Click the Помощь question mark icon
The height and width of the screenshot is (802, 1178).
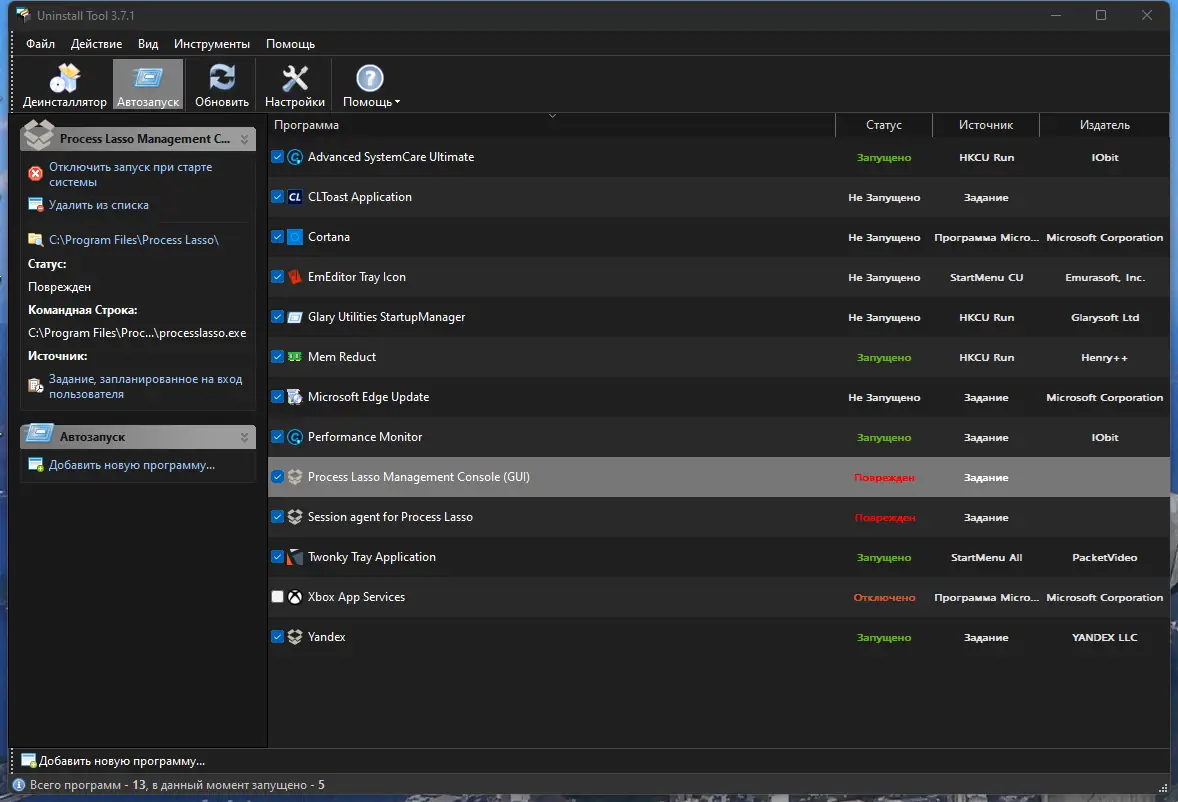point(369,77)
